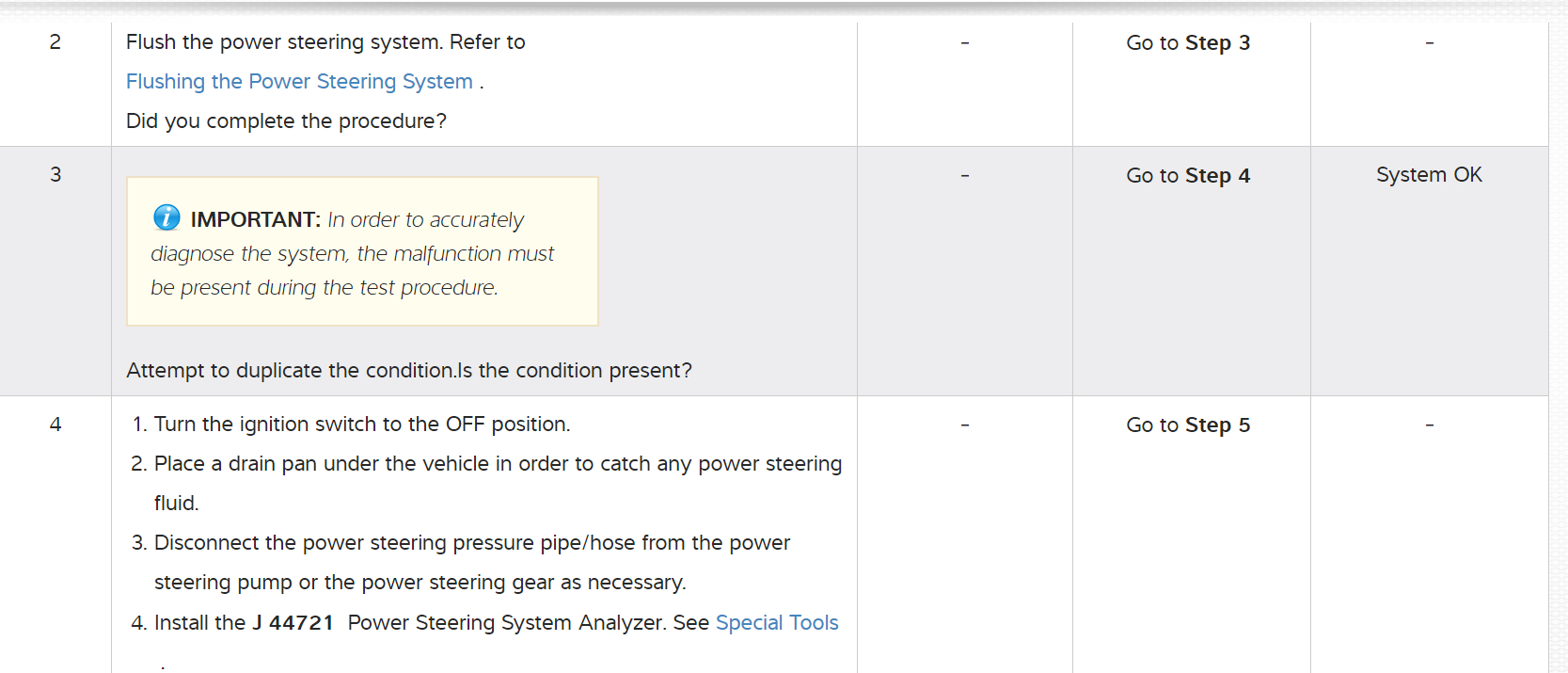1568x673 pixels.
Task: Click the bold J 44721 tool number
Action: (x=293, y=623)
